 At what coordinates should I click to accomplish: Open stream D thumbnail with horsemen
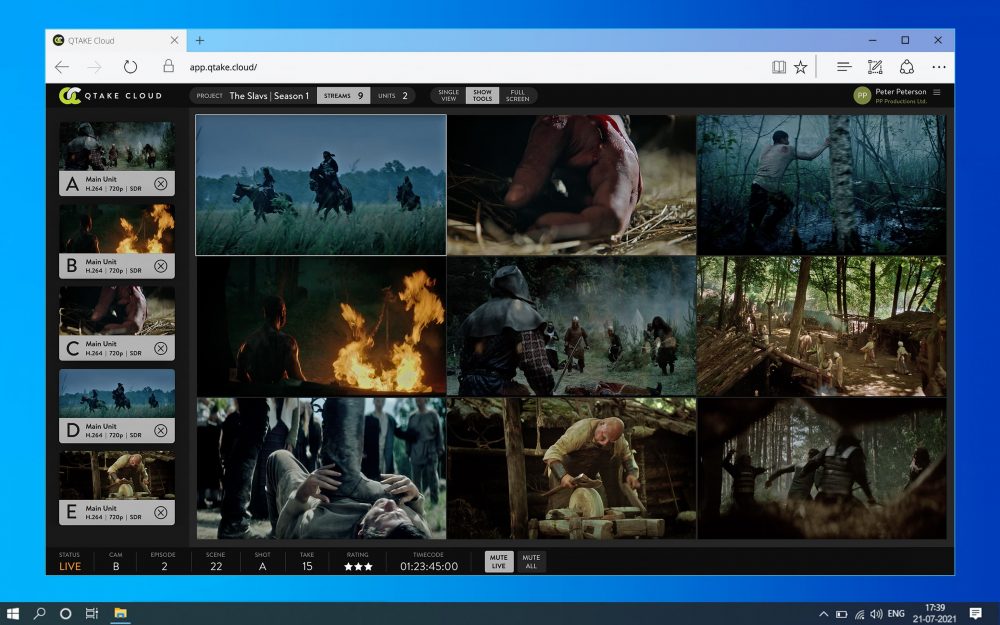coord(117,393)
